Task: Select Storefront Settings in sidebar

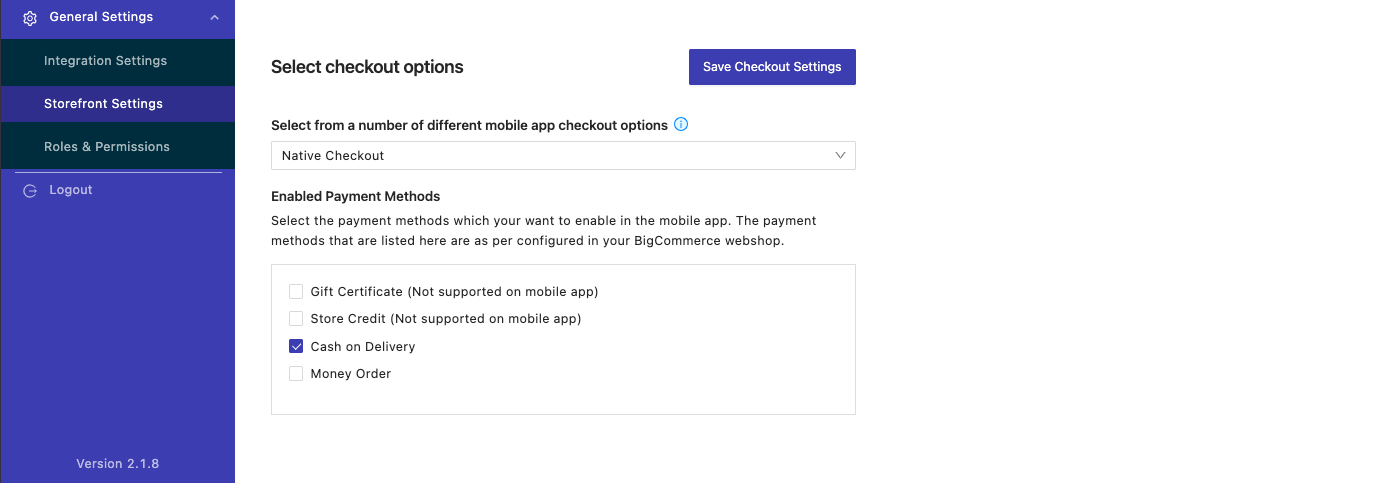Action: click(x=103, y=104)
